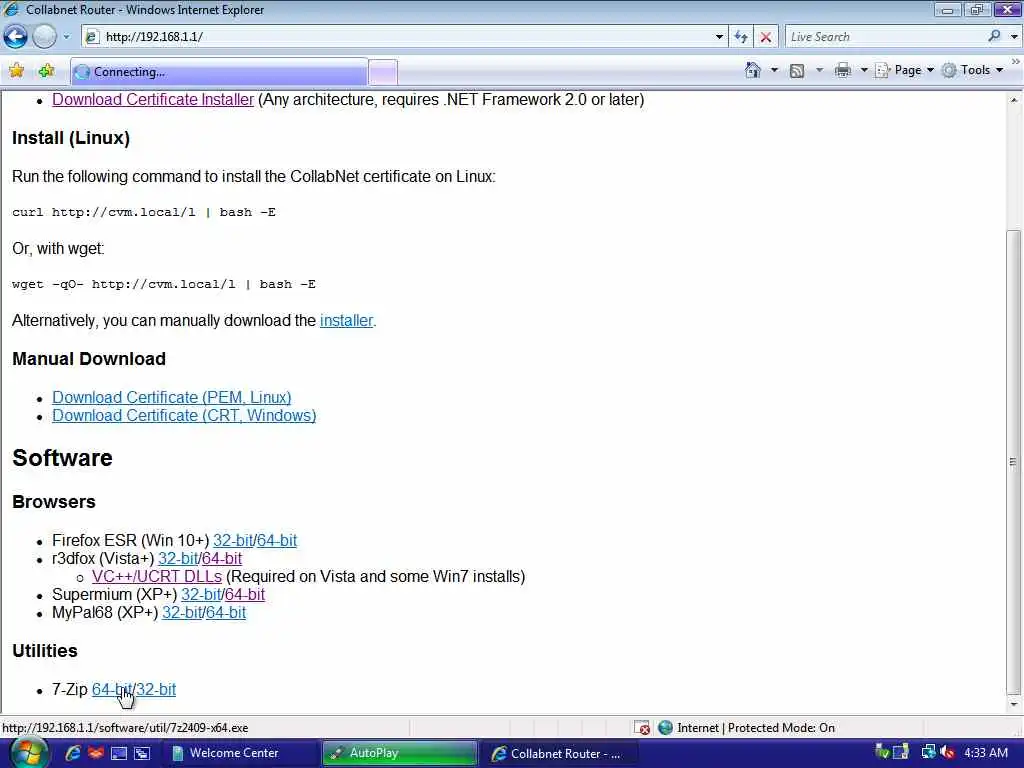The width and height of the screenshot is (1024, 768).
Task: Click the Show Desktop Quick Launch icon
Action: [x=119, y=753]
